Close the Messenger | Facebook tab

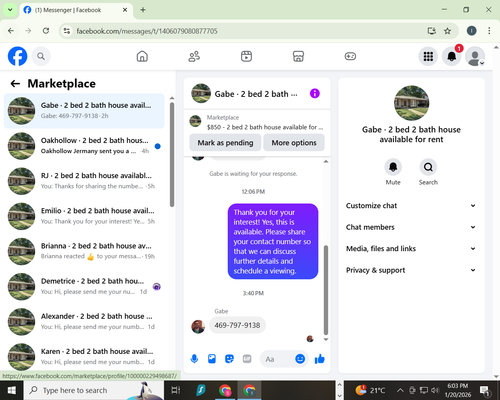pos(125,10)
